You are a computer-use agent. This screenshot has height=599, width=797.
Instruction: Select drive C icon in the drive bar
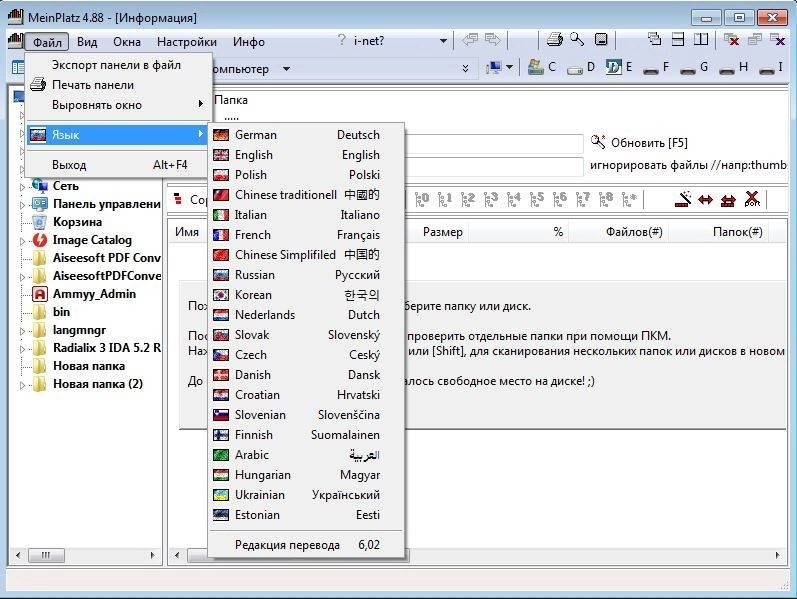tap(535, 67)
